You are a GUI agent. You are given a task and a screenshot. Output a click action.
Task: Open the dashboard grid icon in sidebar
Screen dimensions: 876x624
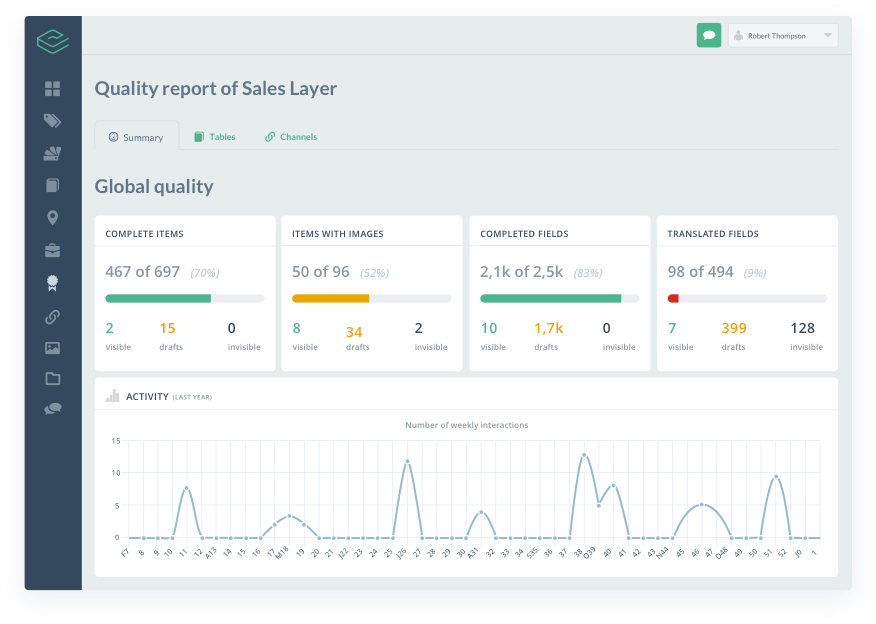click(53, 89)
